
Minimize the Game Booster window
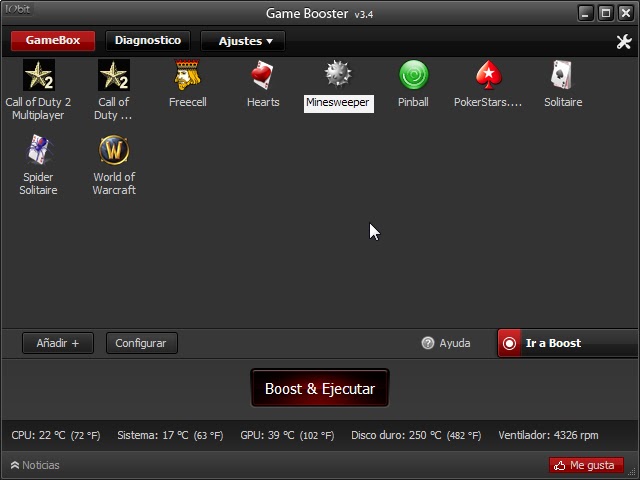coord(586,13)
